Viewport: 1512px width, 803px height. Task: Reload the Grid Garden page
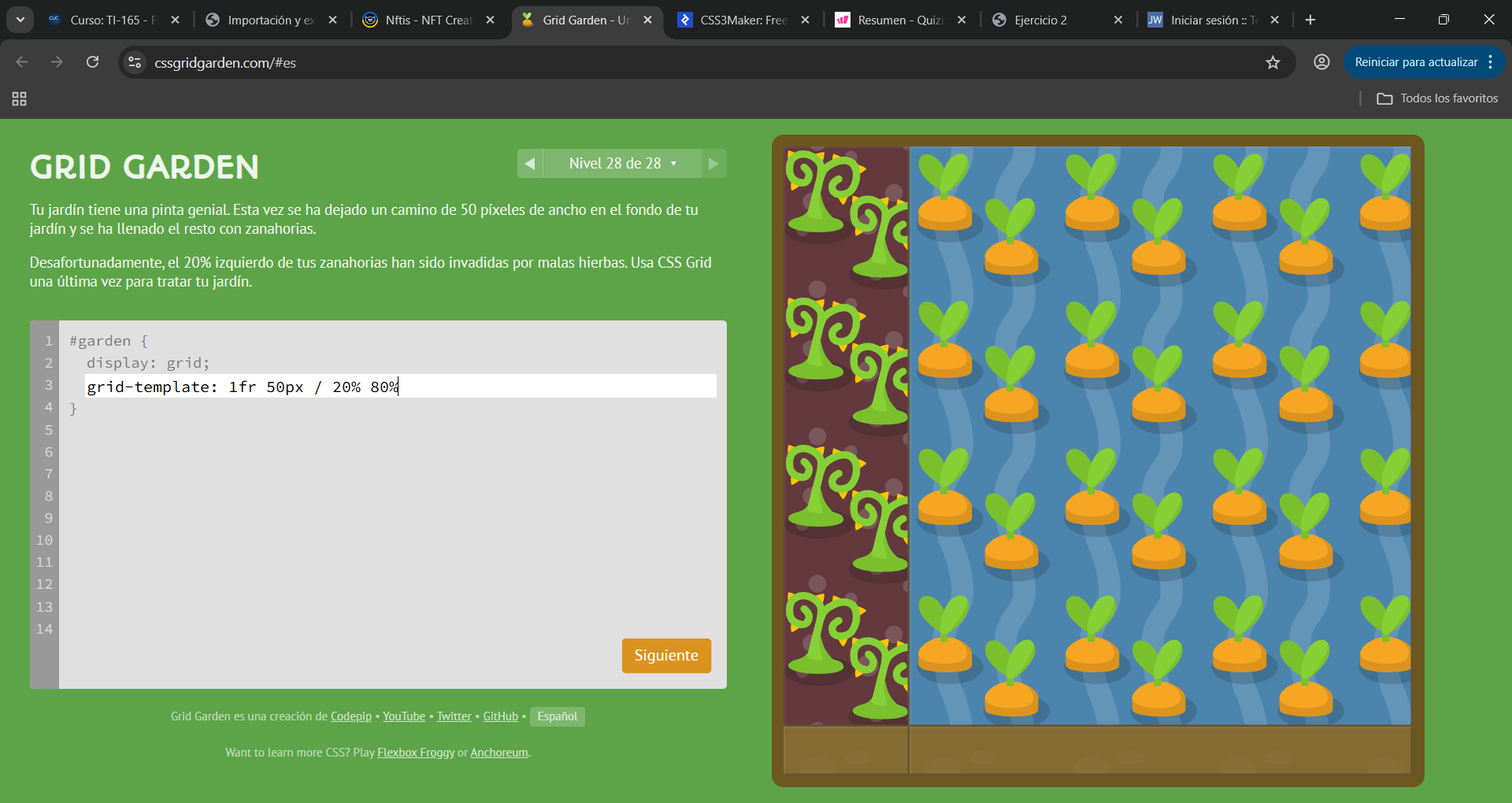[92, 62]
